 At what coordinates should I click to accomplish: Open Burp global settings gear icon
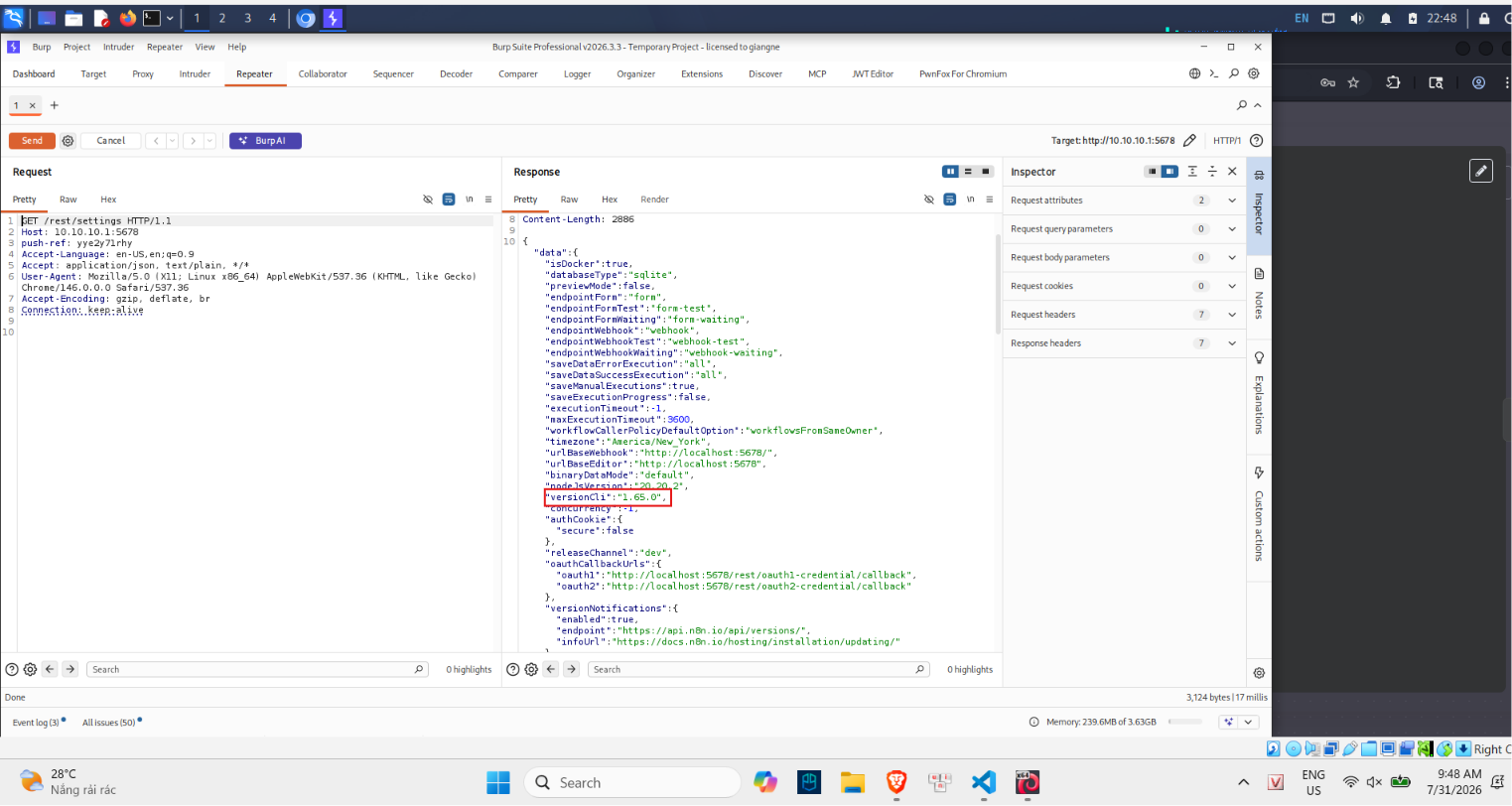(1254, 73)
